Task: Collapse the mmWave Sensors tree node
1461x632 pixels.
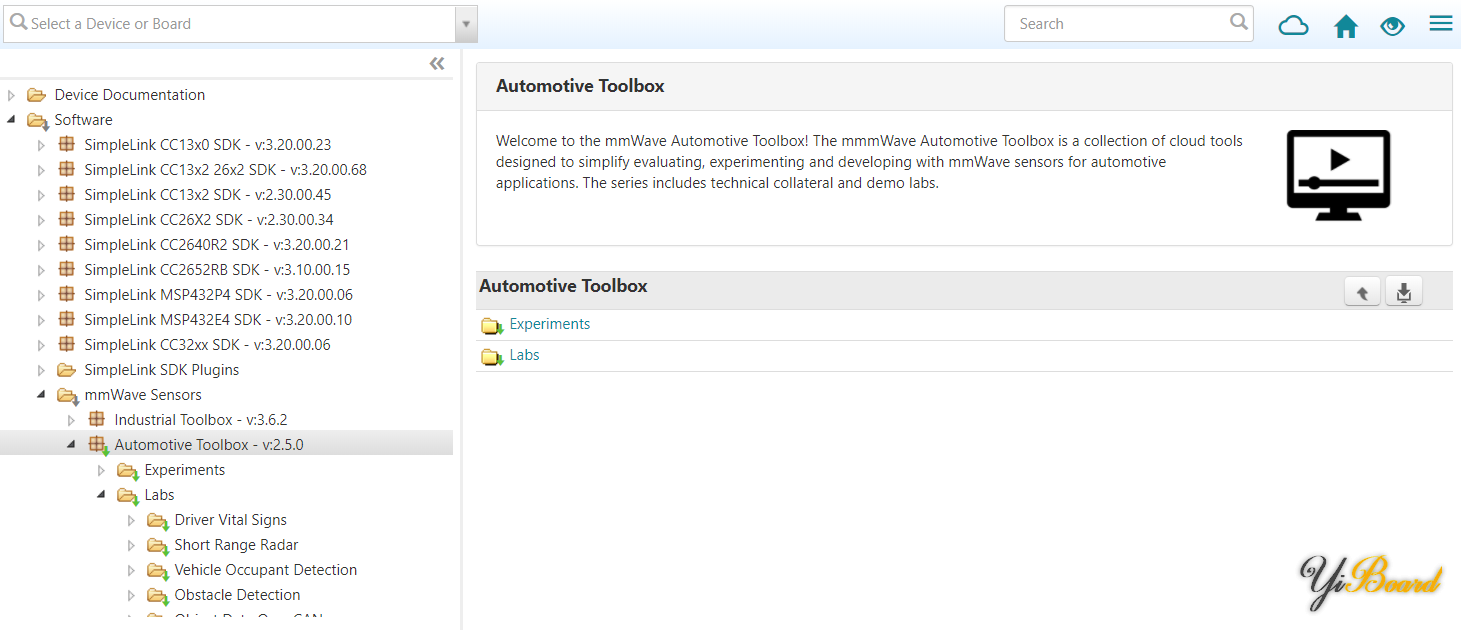Action: (41, 395)
